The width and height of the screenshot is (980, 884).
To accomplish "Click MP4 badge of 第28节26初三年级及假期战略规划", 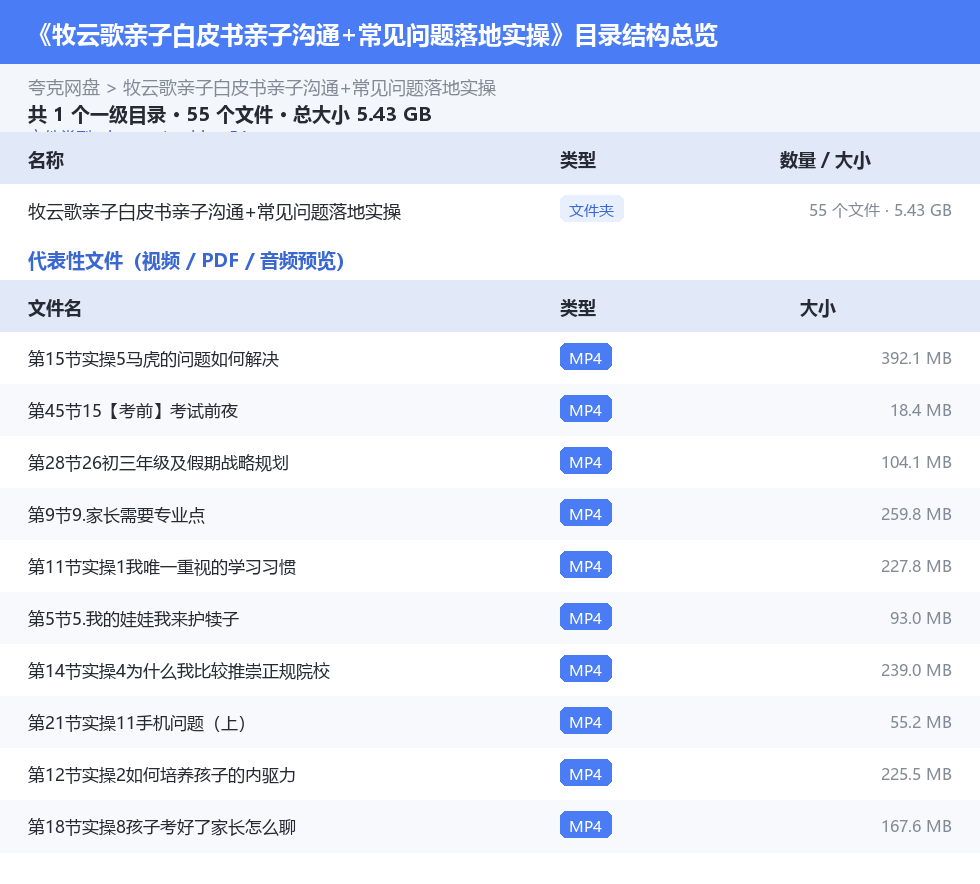I will pyautogui.click(x=586, y=461).
